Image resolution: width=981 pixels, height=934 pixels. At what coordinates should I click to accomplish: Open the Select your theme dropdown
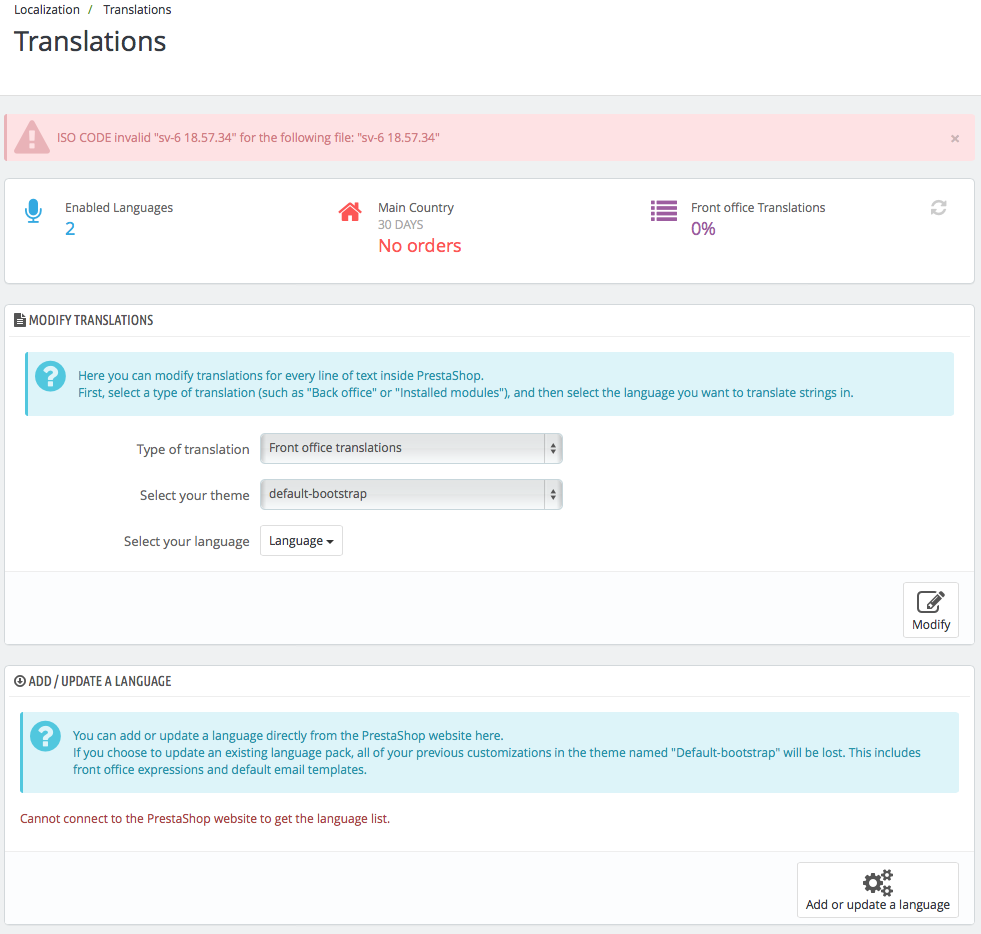pos(411,494)
